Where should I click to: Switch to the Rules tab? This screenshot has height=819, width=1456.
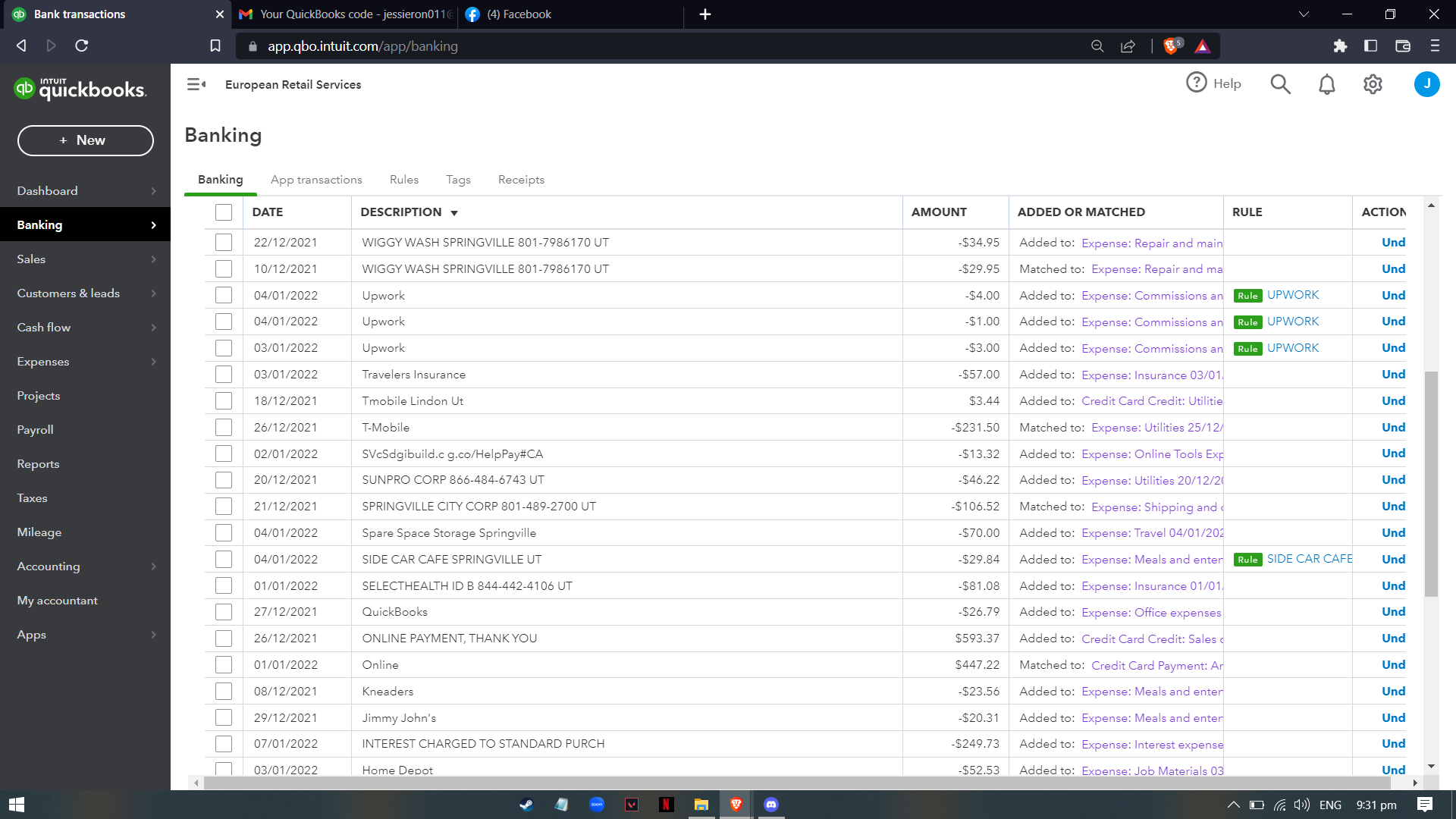pyautogui.click(x=404, y=180)
